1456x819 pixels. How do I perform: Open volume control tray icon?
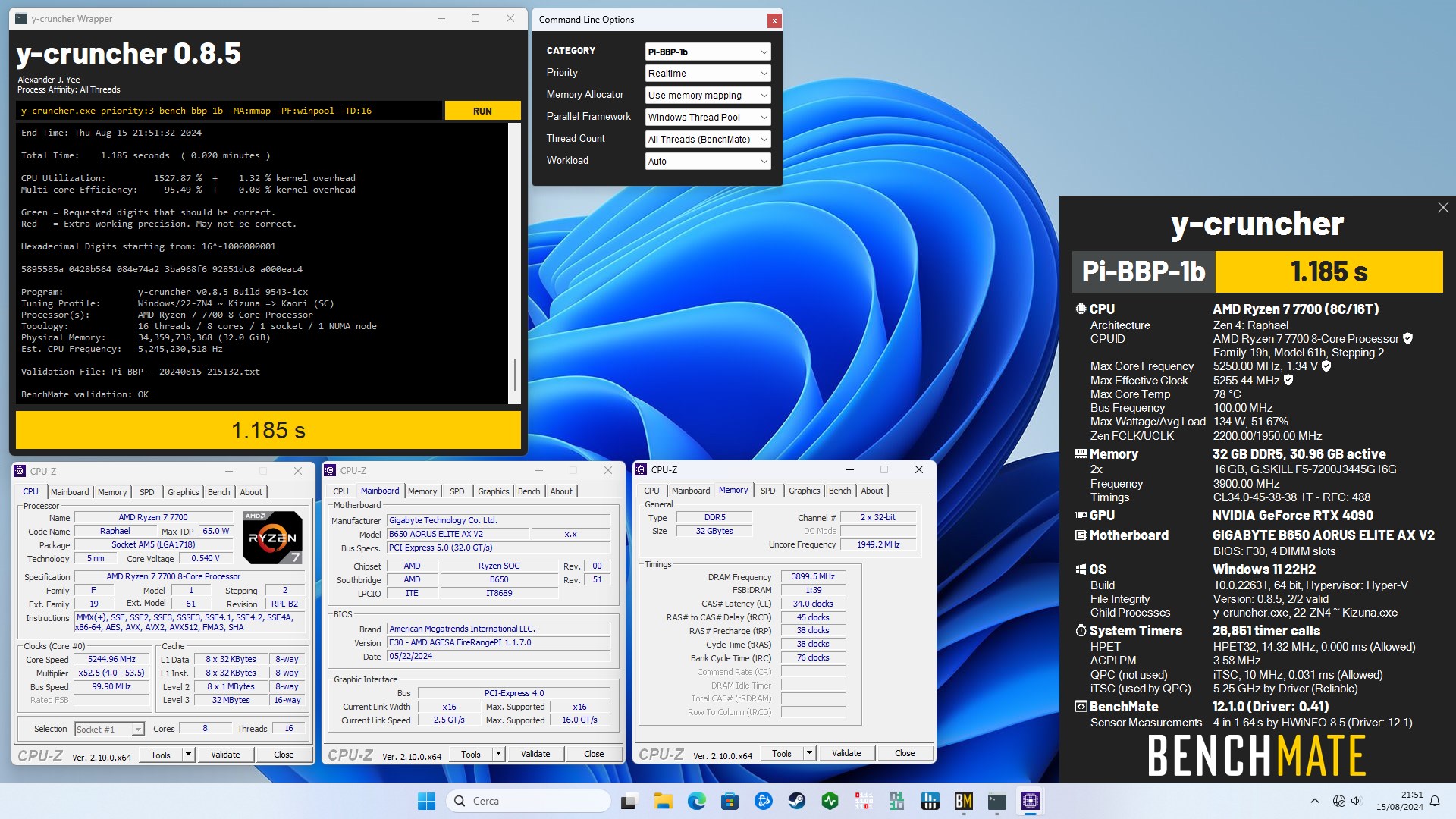tap(1356, 801)
